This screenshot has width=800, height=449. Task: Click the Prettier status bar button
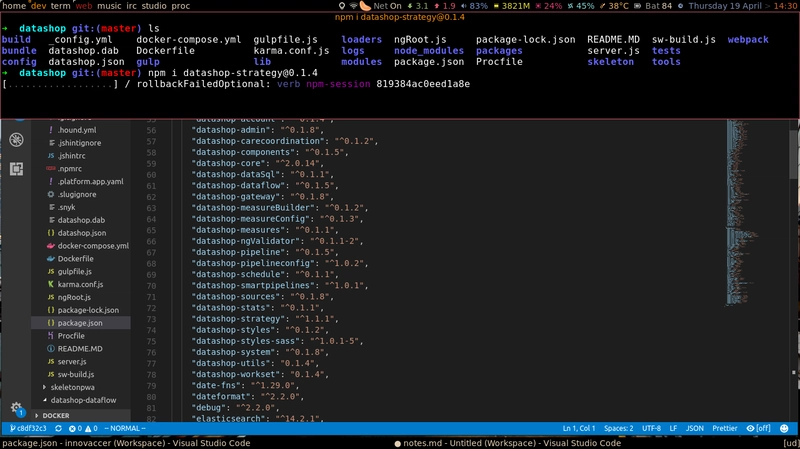coord(724,429)
